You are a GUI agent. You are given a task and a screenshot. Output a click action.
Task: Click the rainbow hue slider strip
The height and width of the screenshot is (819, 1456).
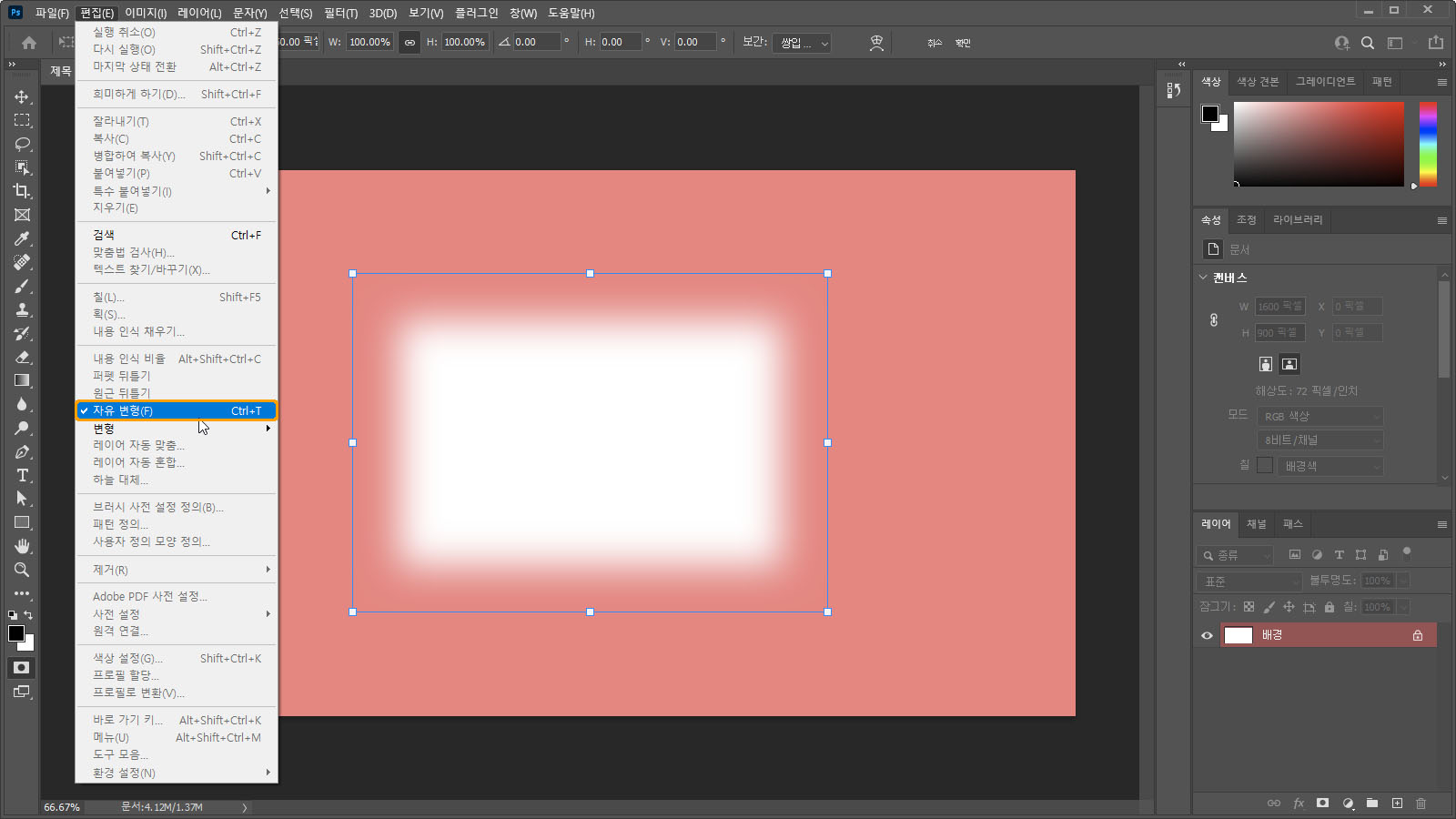1428,144
